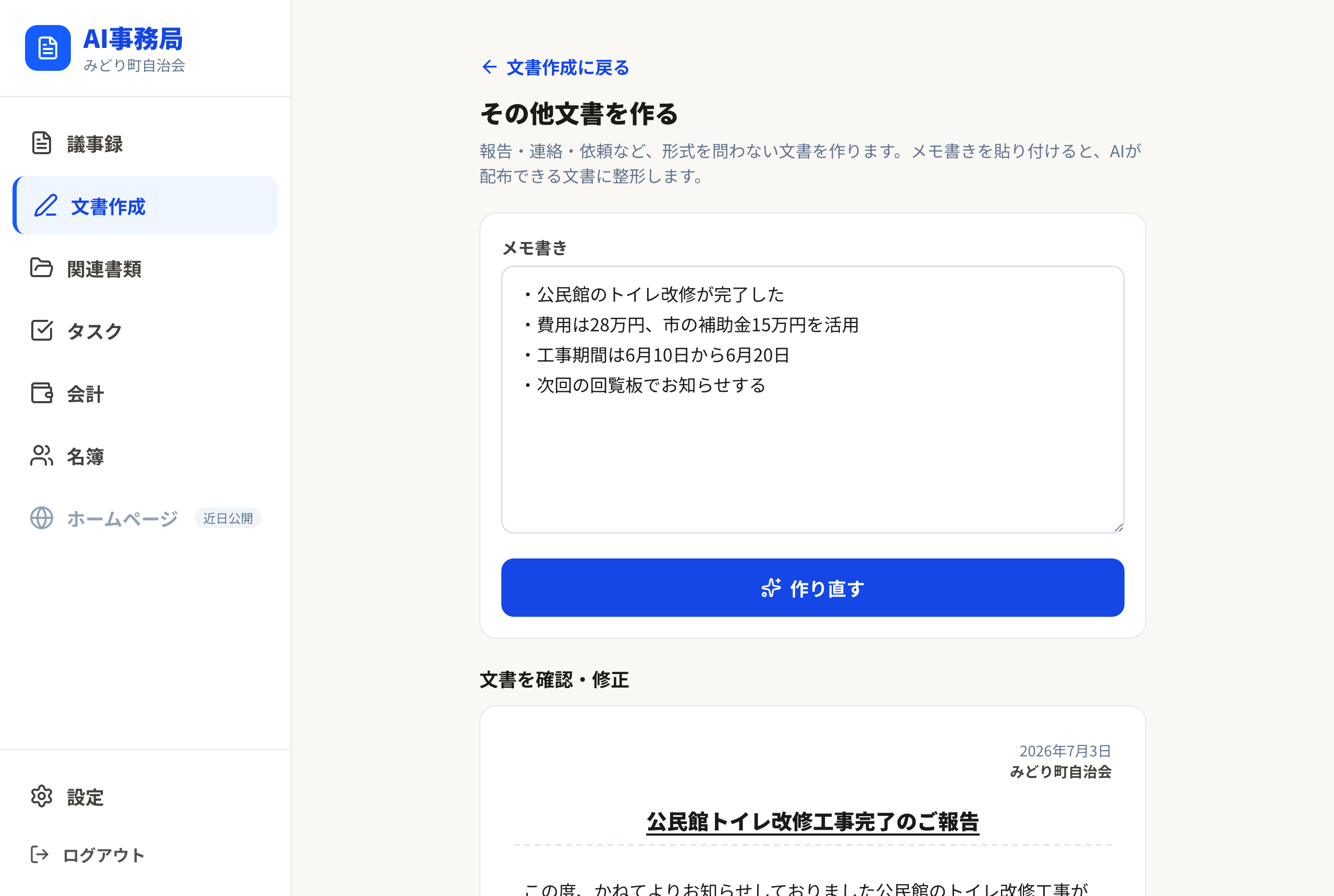Image resolution: width=1334 pixels, height=896 pixels.
Task: Click the globe icon beside ホームページ
Action: pos(41,518)
